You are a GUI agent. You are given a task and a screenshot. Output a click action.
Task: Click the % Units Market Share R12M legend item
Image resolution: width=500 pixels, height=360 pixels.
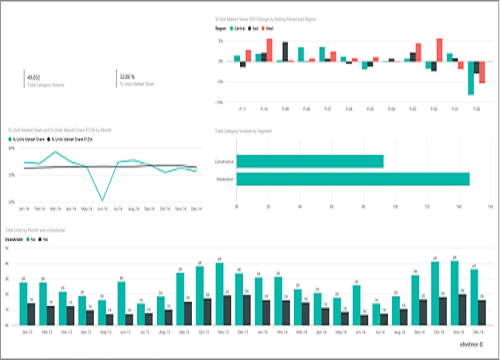(70, 139)
